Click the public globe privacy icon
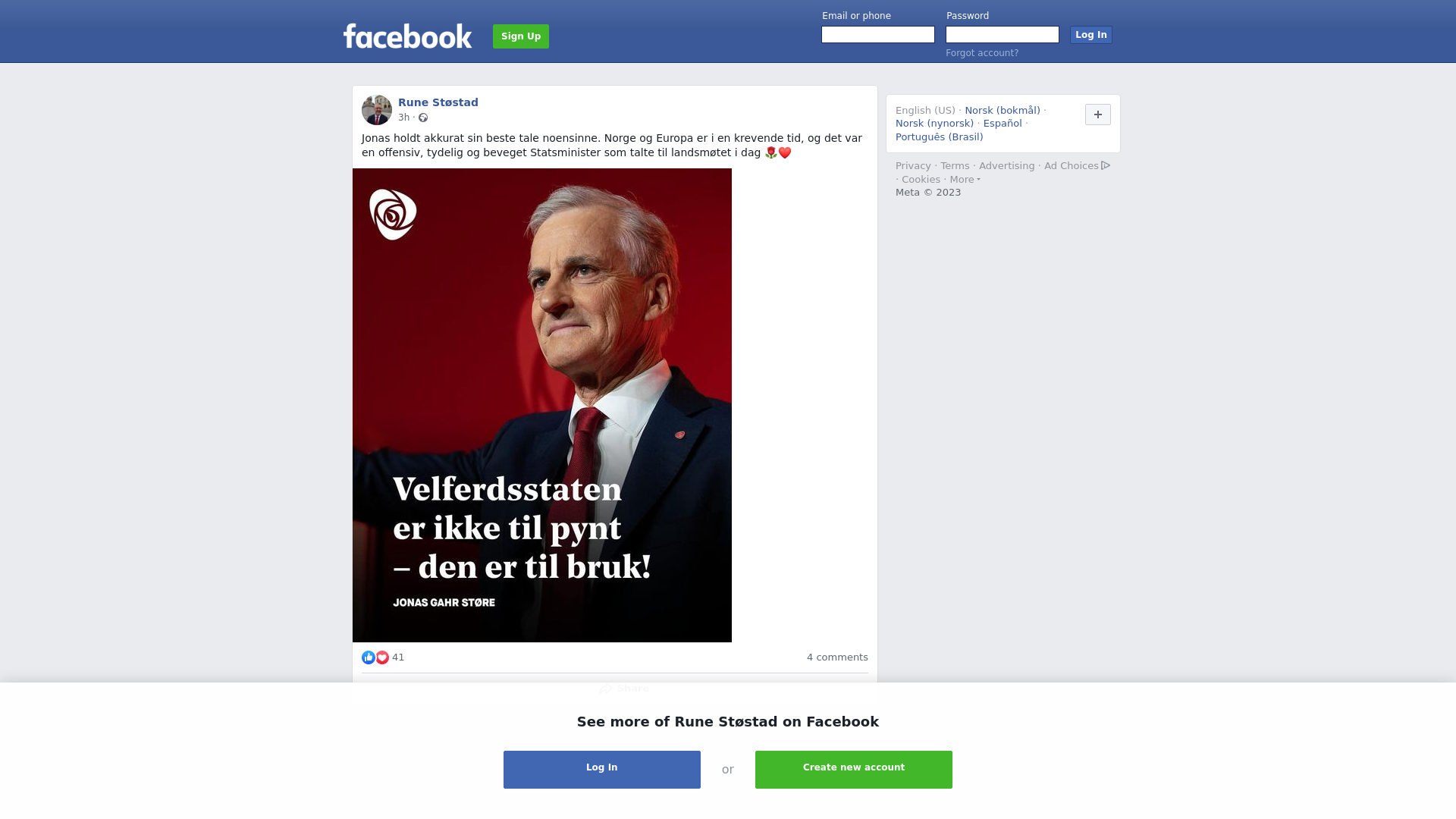Image resolution: width=1456 pixels, height=819 pixels. coord(423,118)
